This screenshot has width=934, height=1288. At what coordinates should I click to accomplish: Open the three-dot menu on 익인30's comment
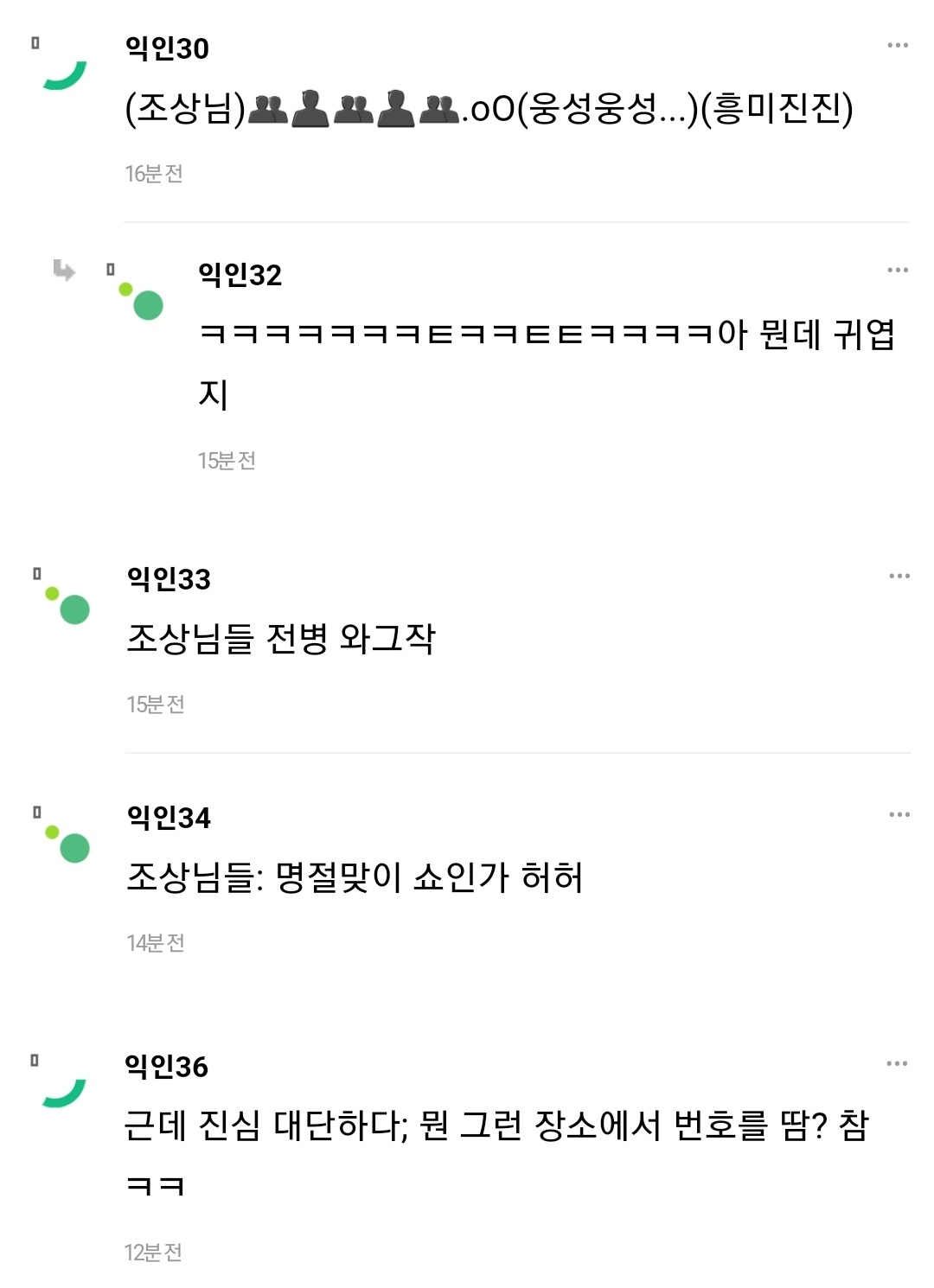(x=898, y=45)
